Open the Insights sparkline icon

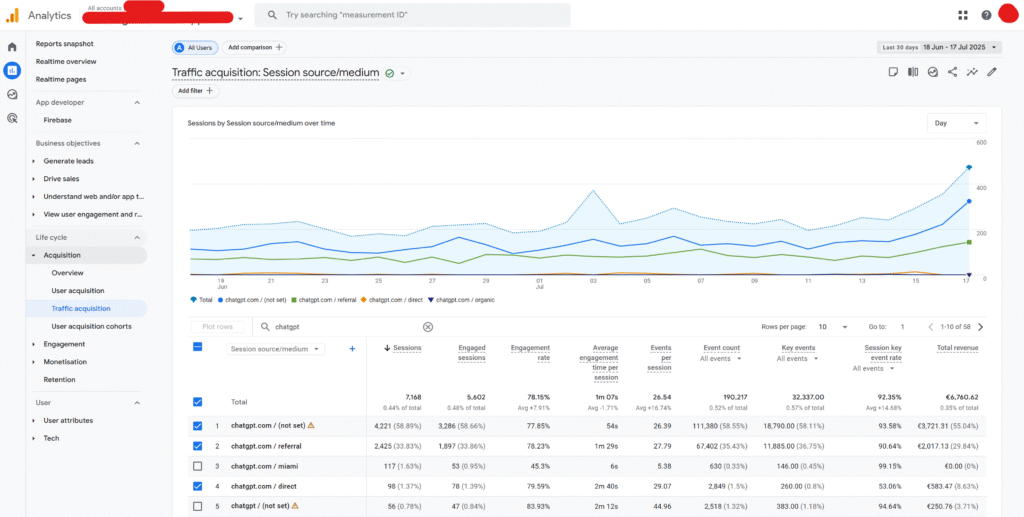tap(972, 72)
